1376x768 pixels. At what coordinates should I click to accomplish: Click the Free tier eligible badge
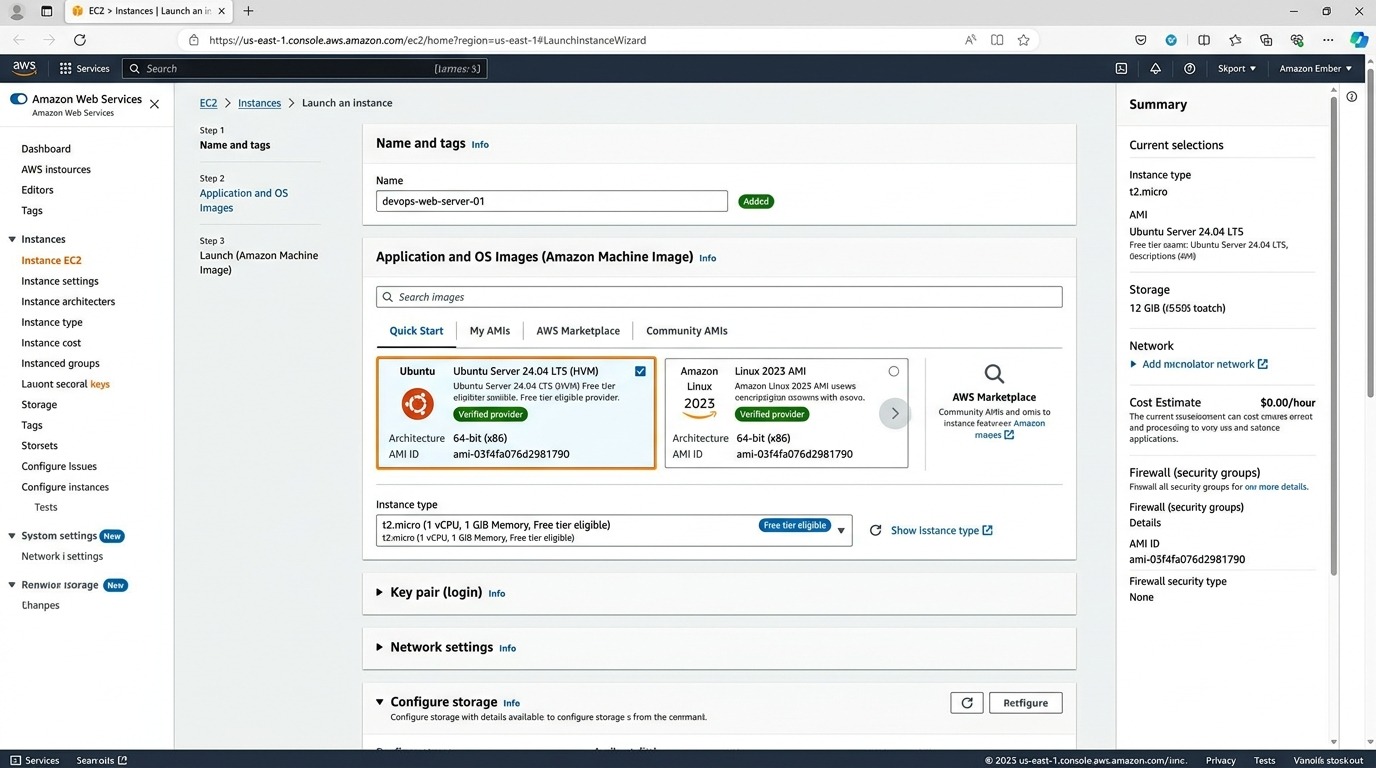pyautogui.click(x=795, y=525)
